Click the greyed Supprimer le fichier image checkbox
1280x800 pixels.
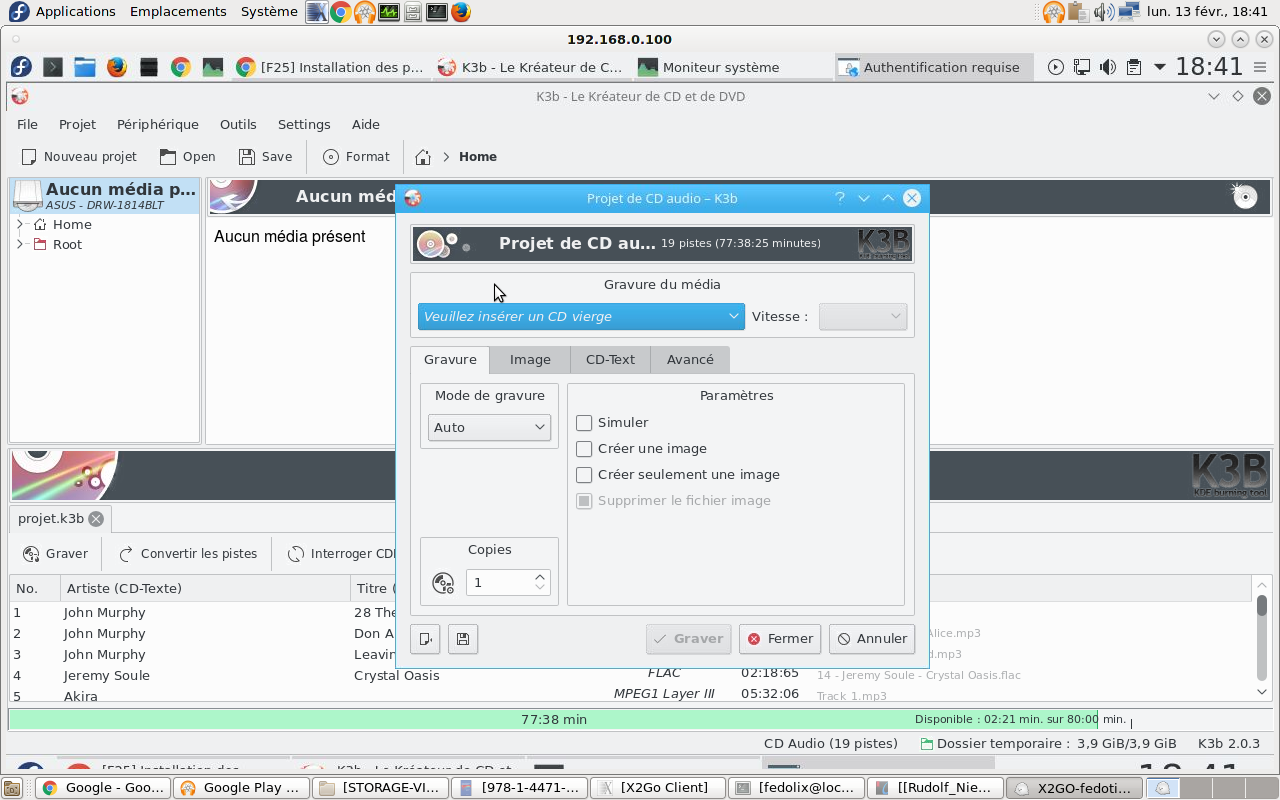(584, 501)
